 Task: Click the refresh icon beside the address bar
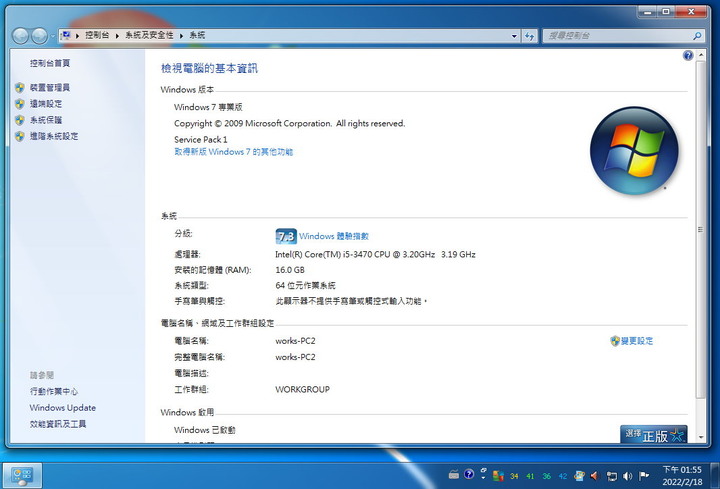[x=529, y=36]
